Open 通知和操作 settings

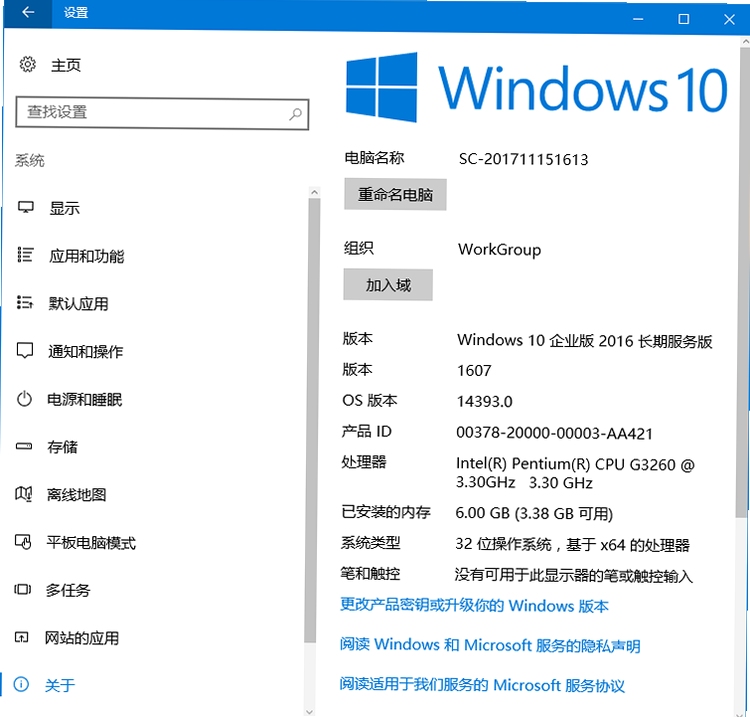(86, 352)
